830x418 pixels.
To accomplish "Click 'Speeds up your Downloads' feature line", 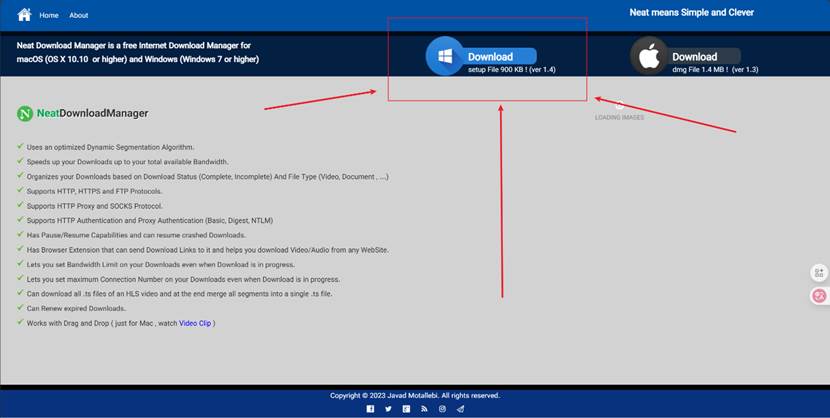I will coord(128,162).
